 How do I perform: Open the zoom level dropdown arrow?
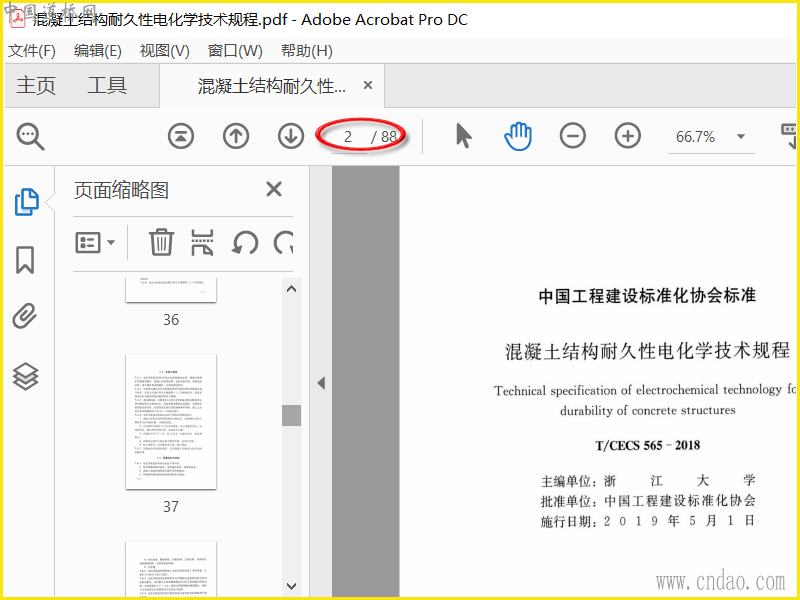741,136
